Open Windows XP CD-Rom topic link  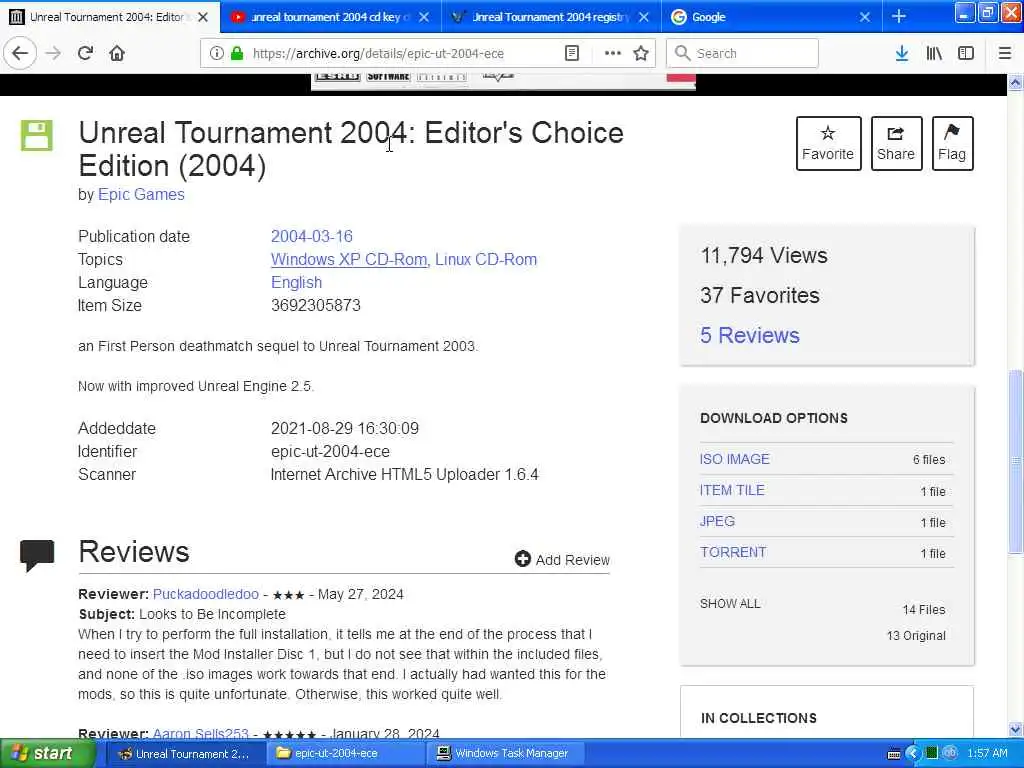pos(349,259)
